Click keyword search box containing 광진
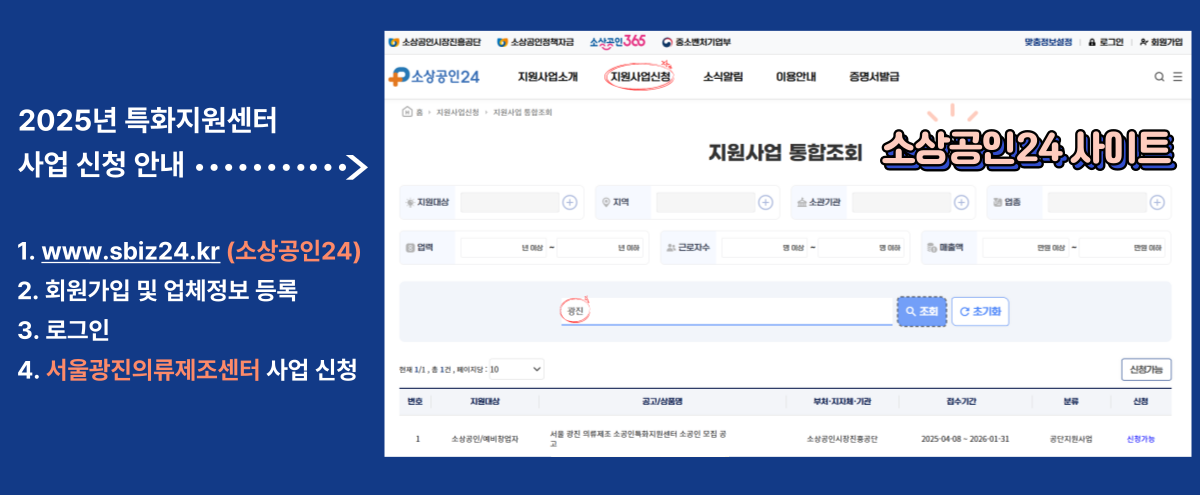The height and width of the screenshot is (495, 1200). (x=726, y=311)
